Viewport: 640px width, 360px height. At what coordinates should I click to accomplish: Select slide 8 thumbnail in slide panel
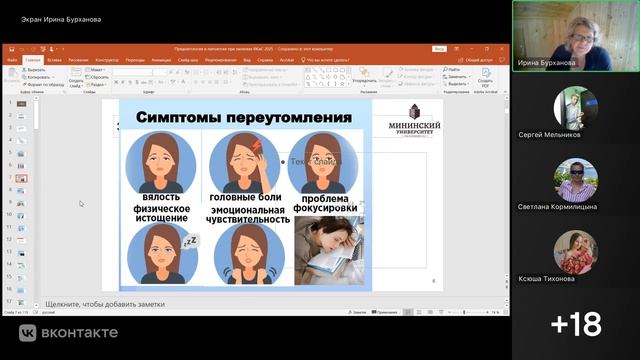(21, 191)
